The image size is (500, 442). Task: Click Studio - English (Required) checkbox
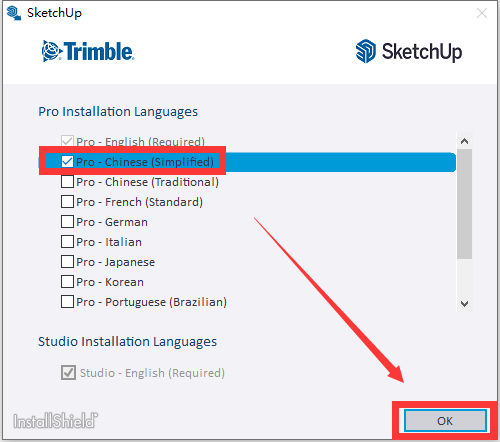pyautogui.click(x=68, y=373)
